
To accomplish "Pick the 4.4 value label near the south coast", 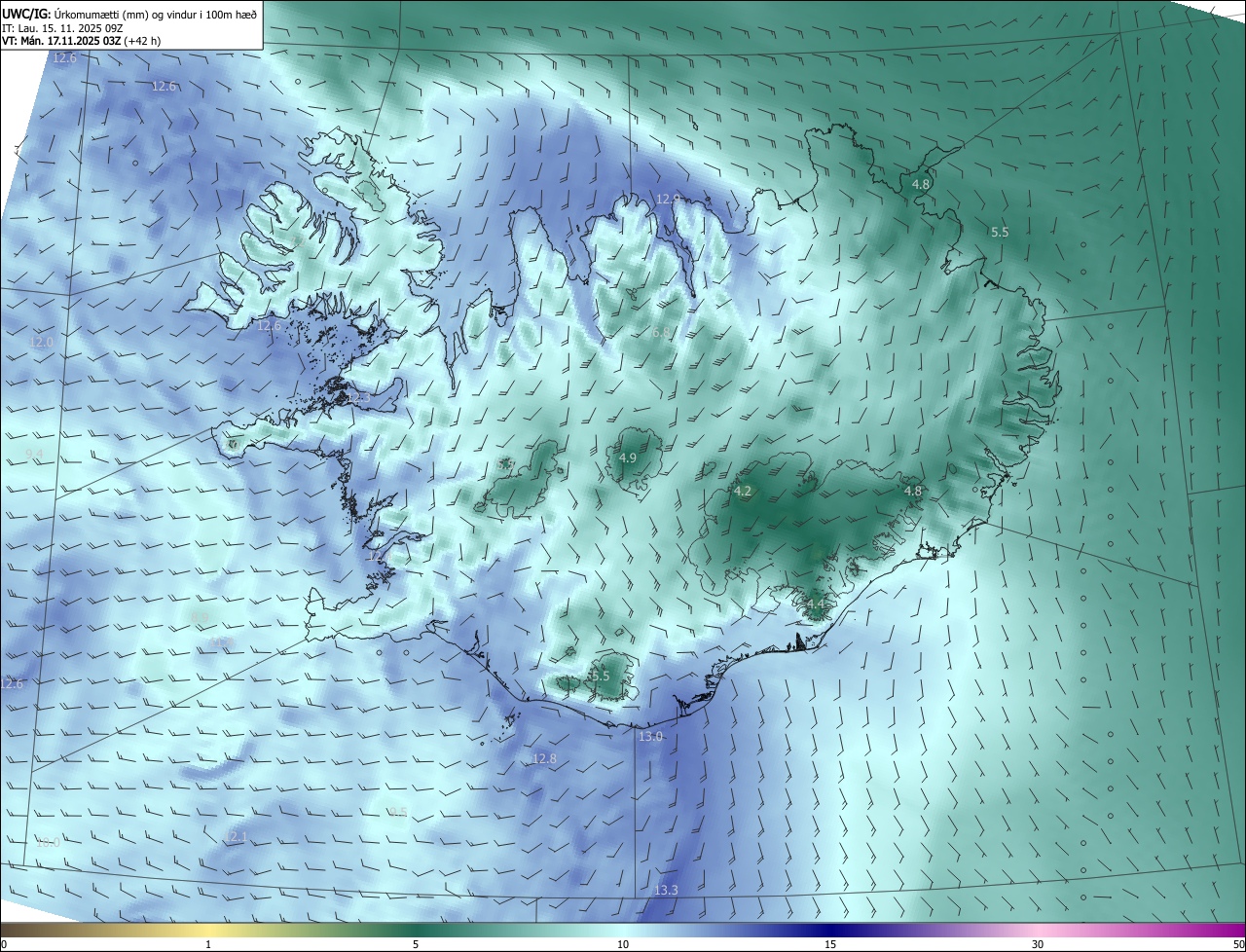I will [816, 604].
